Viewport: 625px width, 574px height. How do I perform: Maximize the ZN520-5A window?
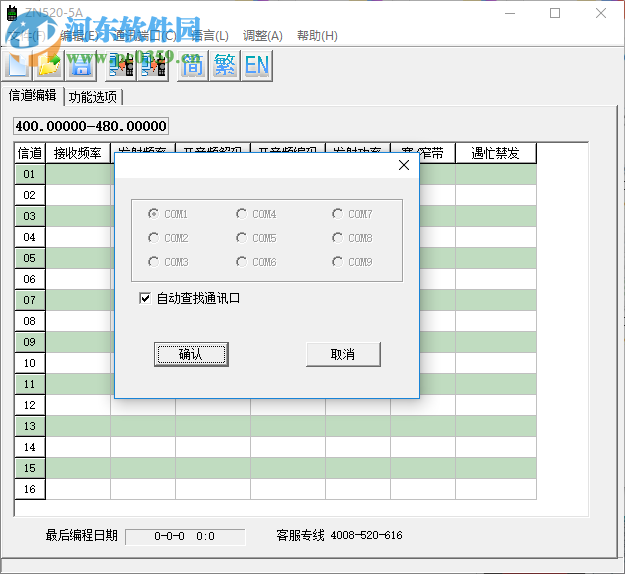tap(555, 13)
